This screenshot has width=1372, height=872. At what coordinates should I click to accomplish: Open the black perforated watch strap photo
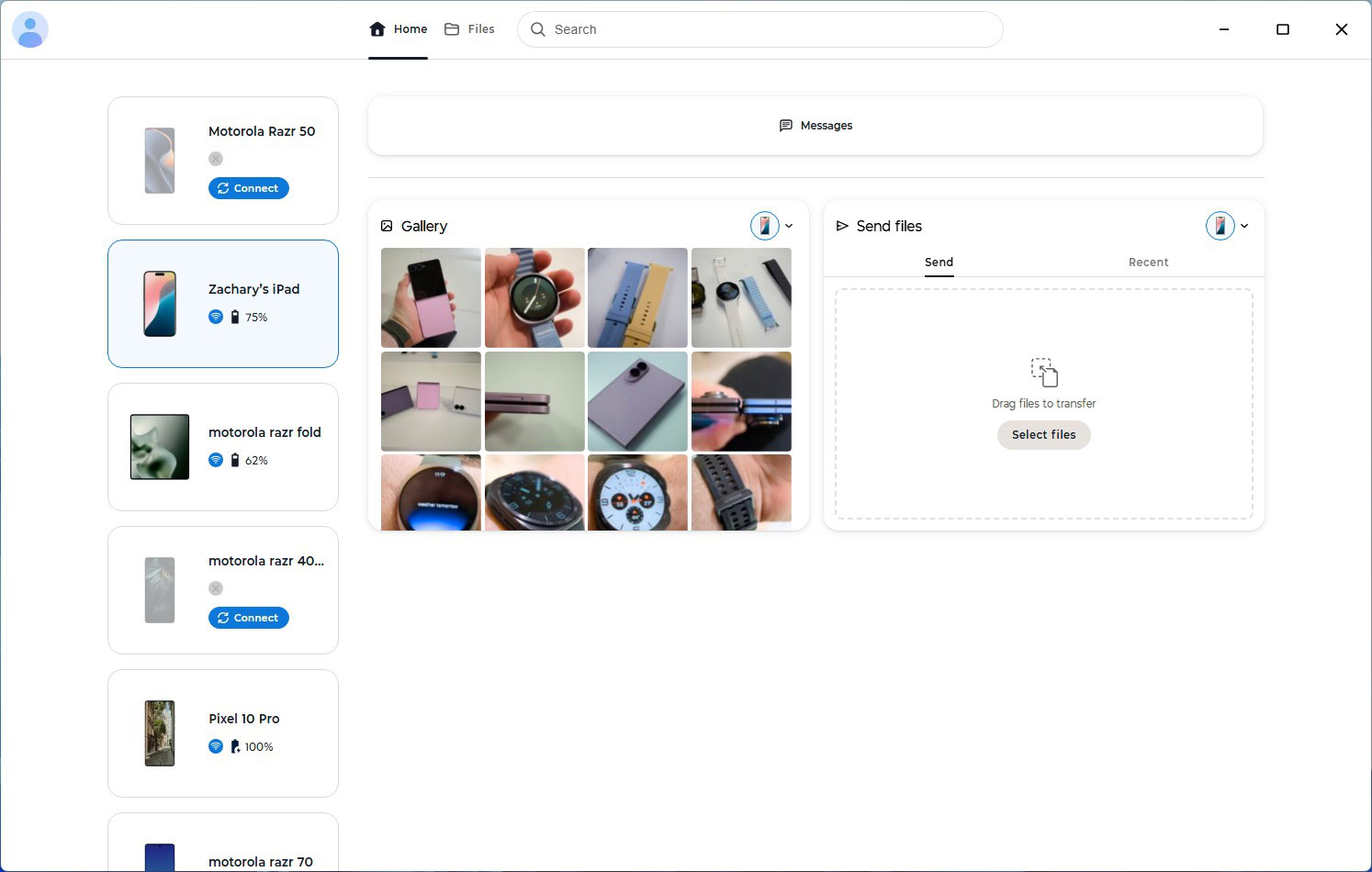coord(741,493)
